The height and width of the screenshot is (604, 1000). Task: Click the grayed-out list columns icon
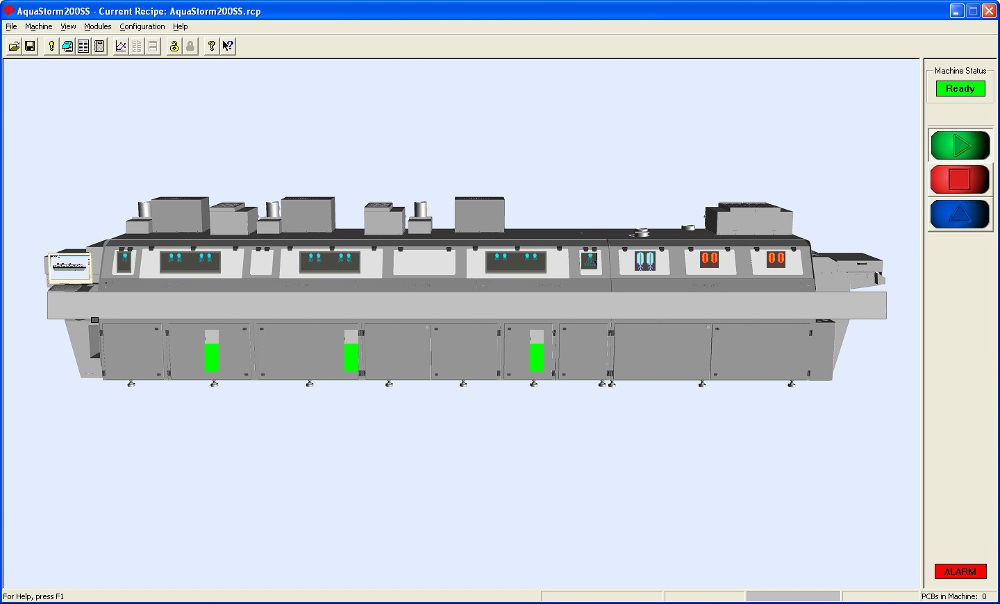tap(137, 46)
